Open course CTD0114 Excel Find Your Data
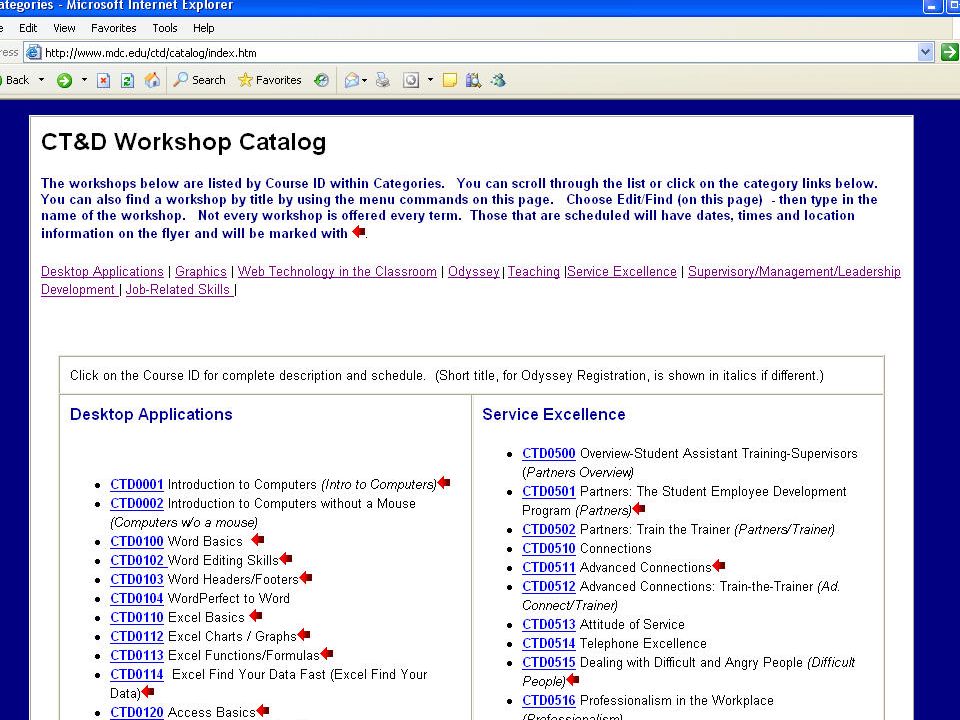The height and width of the screenshot is (720, 960). (x=137, y=674)
